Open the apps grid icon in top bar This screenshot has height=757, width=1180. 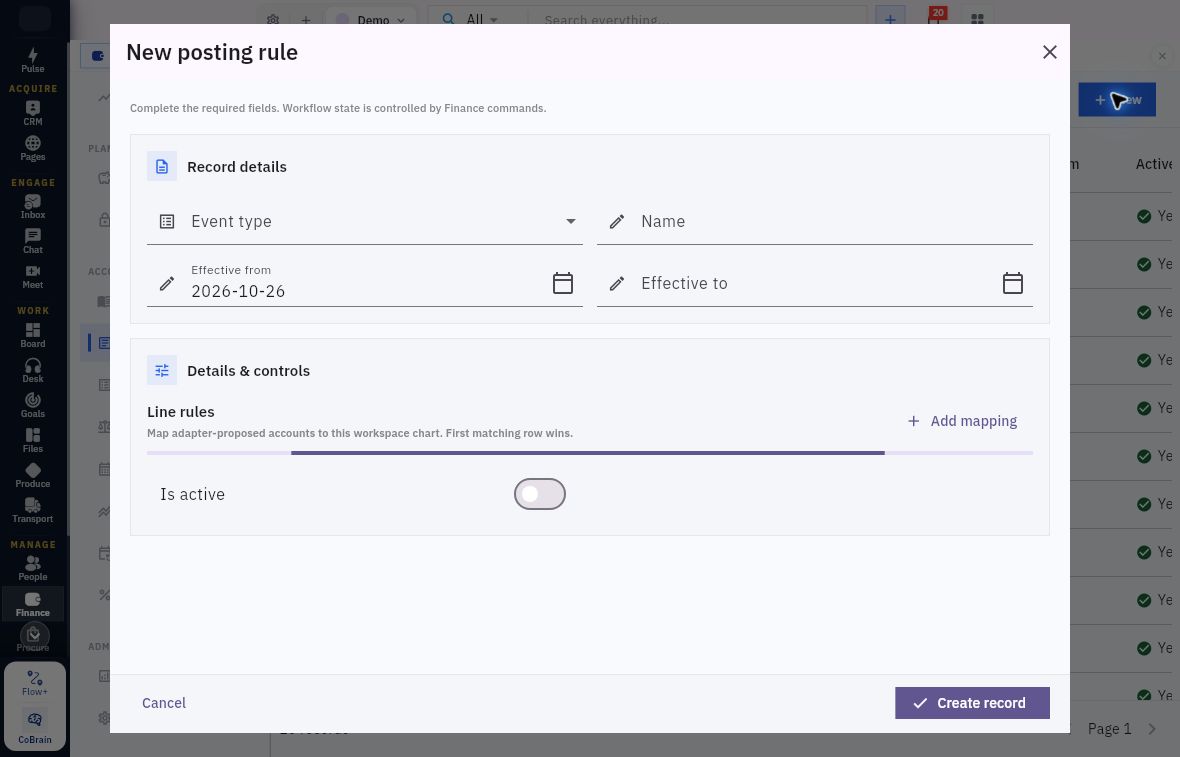click(978, 20)
